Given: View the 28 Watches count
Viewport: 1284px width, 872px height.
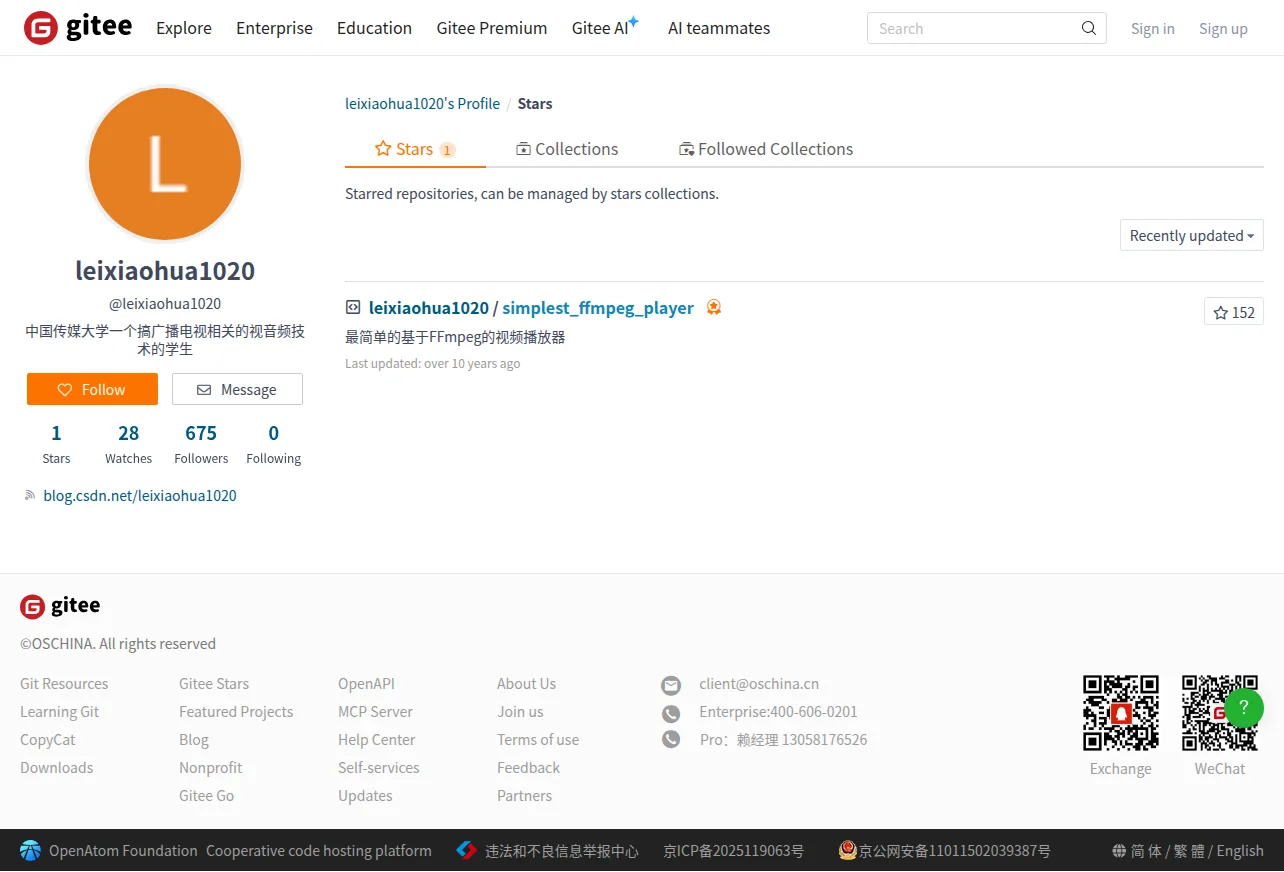Looking at the screenshot, I should (x=129, y=444).
